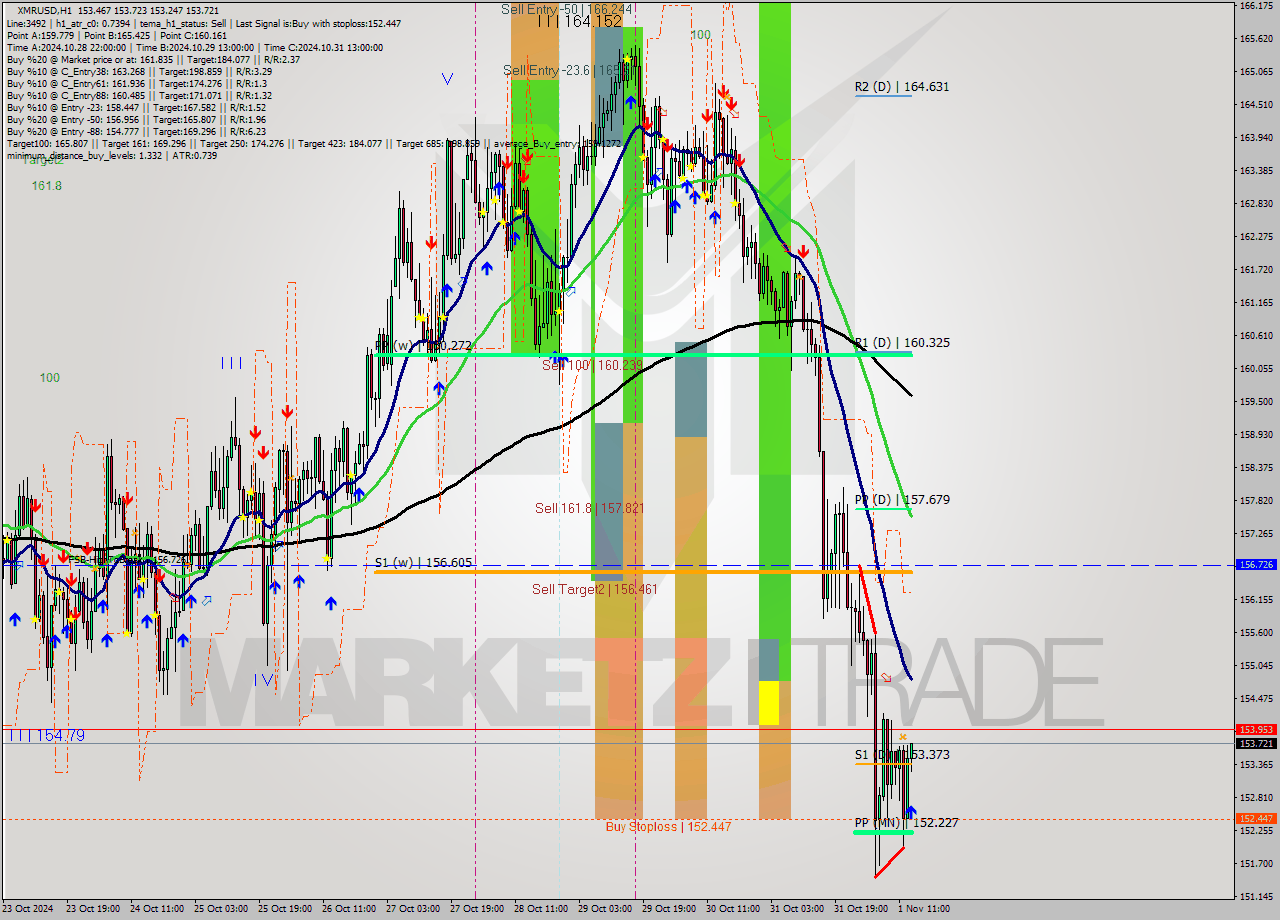
Task: Click the black 153.721 current price tag
Action: [1256, 743]
